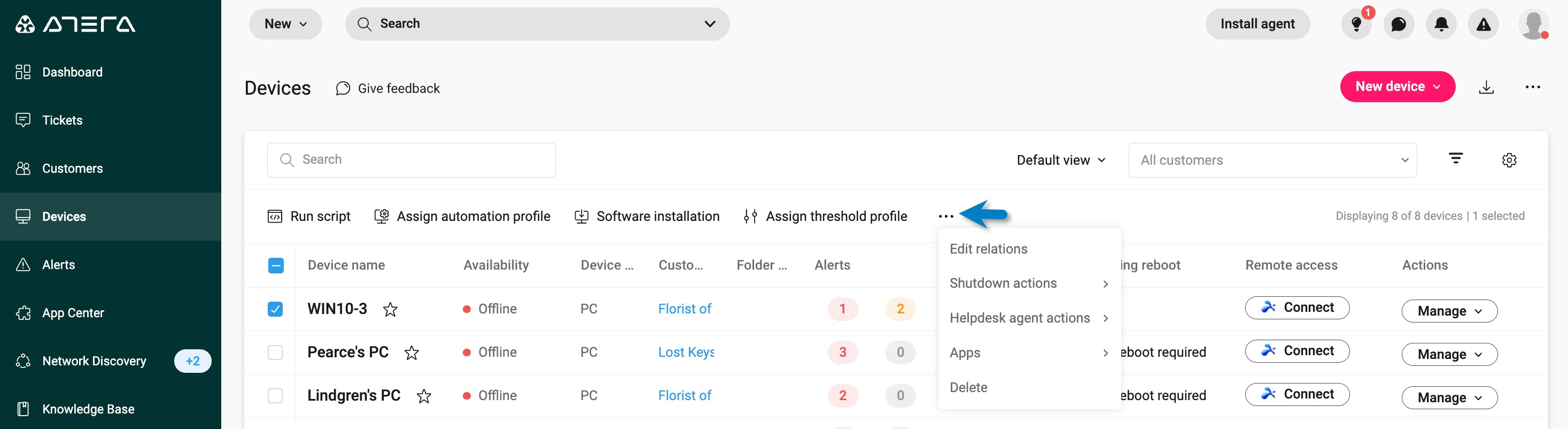Open the New device dropdown button
The height and width of the screenshot is (429, 1568).
tap(1397, 87)
